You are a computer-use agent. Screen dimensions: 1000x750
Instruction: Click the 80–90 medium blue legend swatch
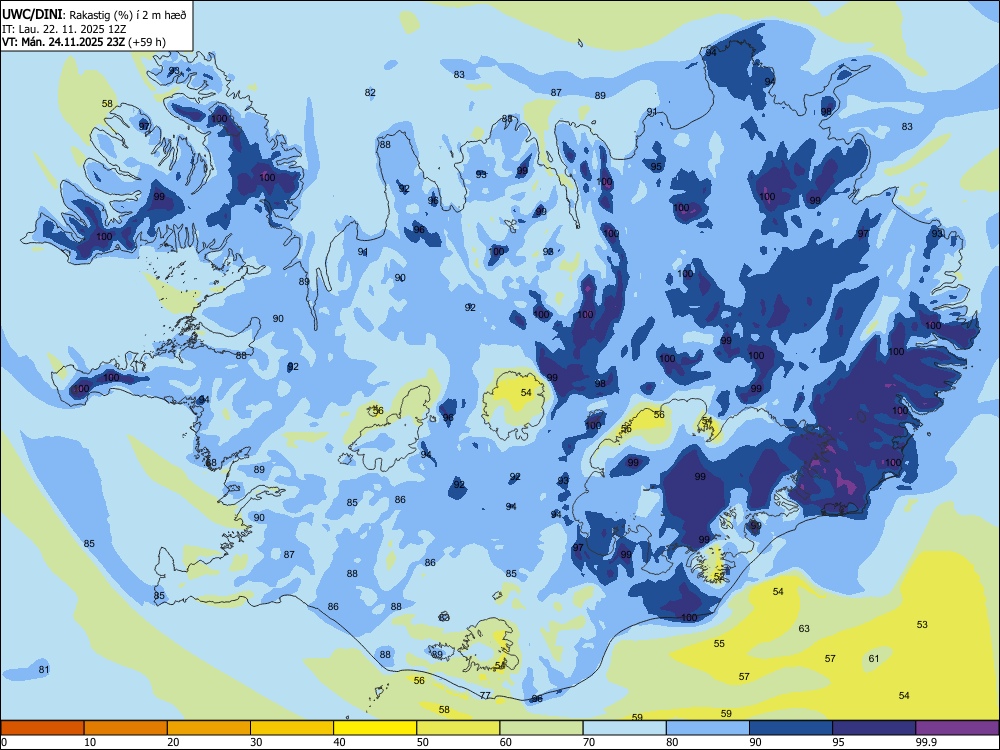pyautogui.click(x=708, y=728)
